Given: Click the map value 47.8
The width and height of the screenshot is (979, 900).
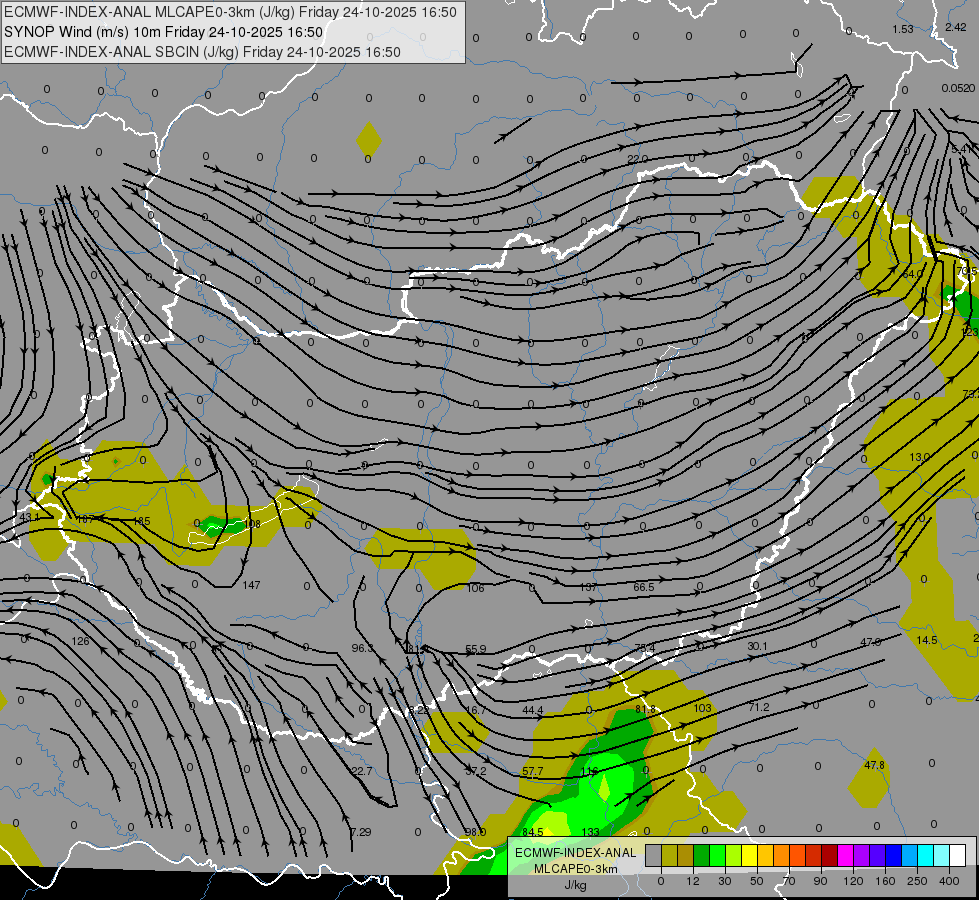Looking at the screenshot, I should pos(874,765).
